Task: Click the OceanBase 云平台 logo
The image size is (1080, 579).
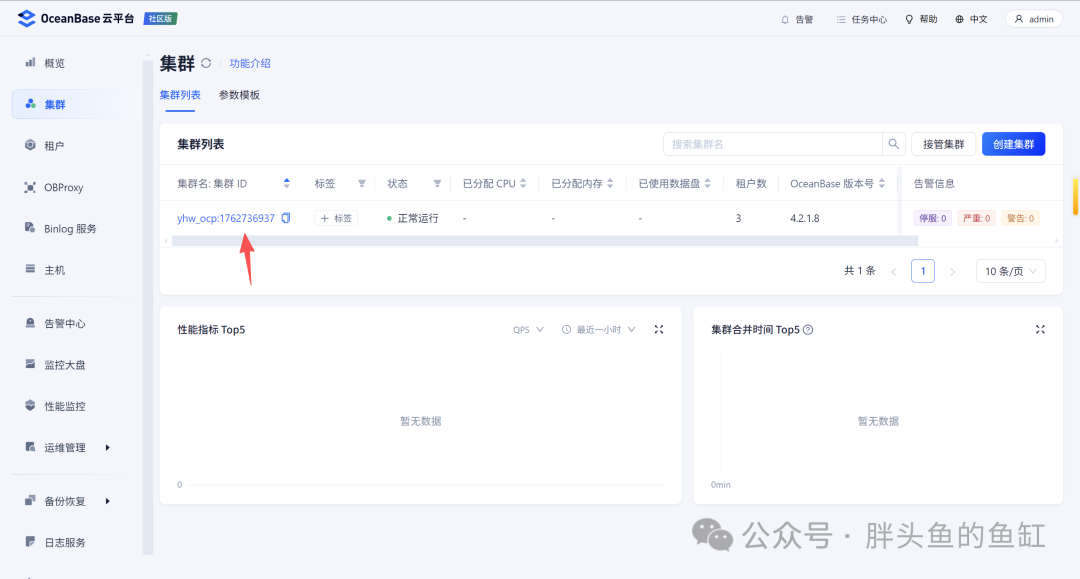Action: click(x=76, y=19)
